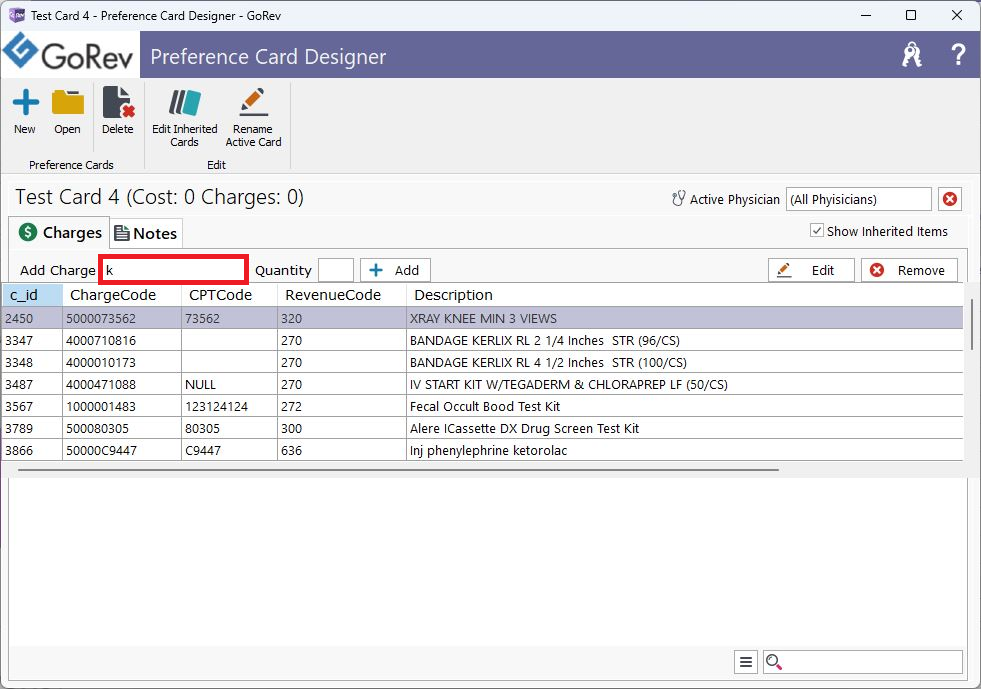
Task: Click charge code 4000710816 cell
Action: [122, 340]
